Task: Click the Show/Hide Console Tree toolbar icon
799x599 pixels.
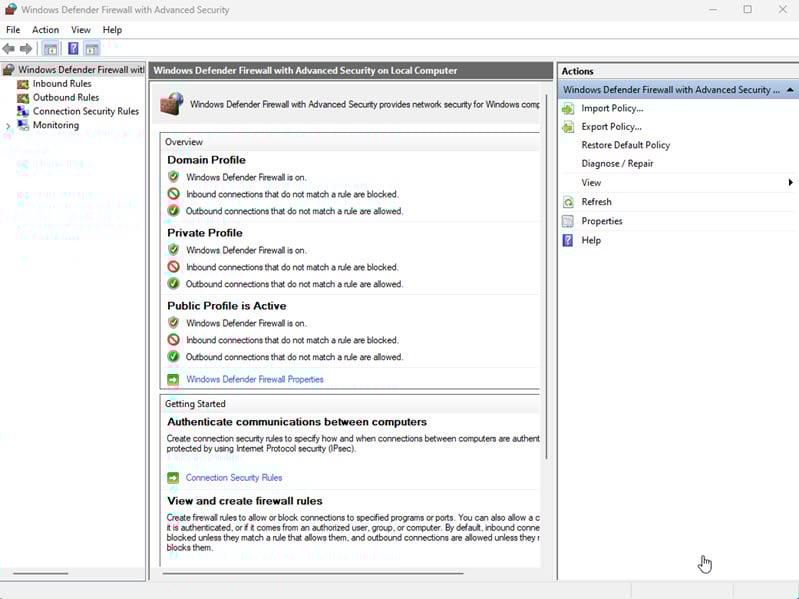Action: (50, 48)
